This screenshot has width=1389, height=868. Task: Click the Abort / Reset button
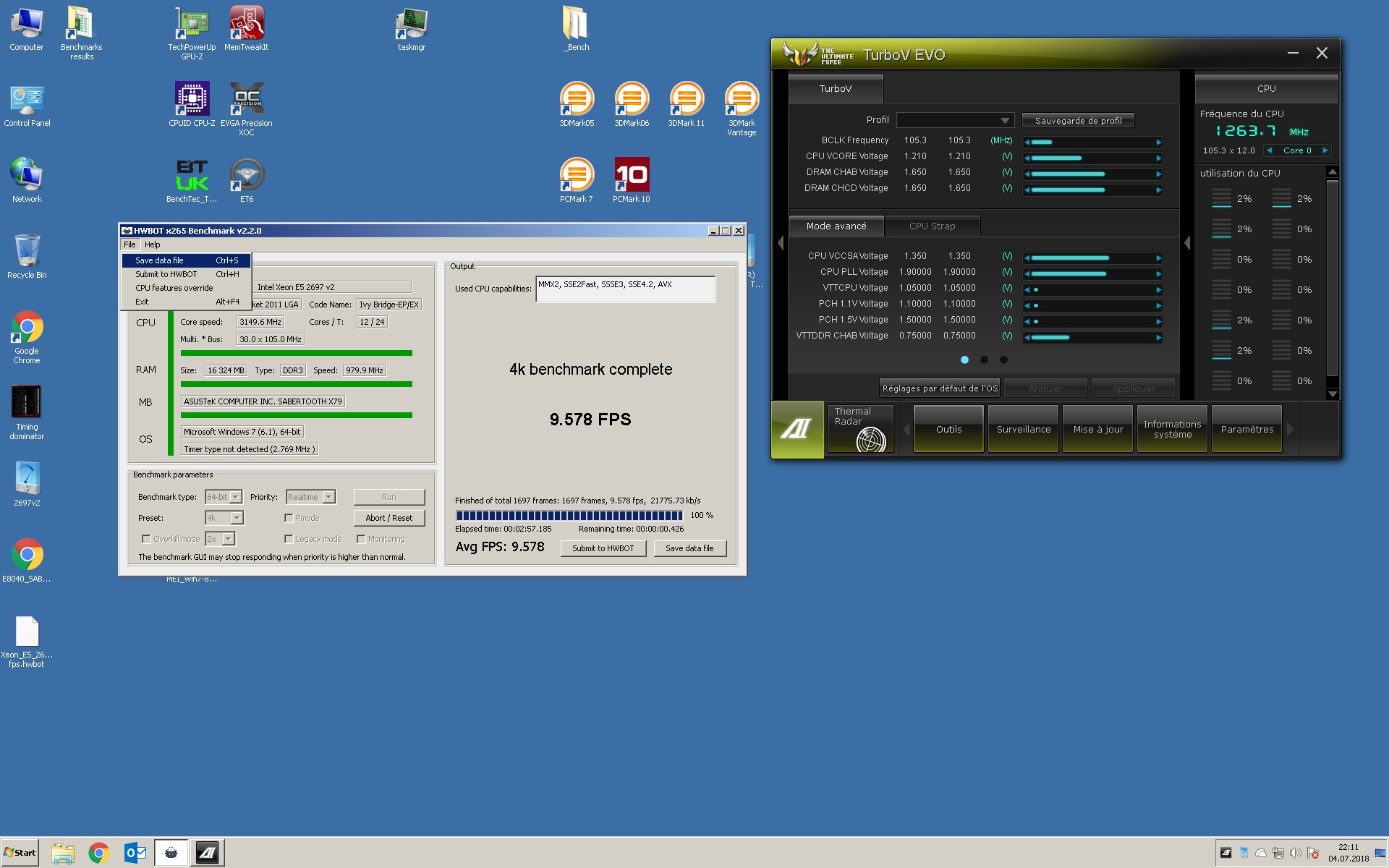point(389,518)
